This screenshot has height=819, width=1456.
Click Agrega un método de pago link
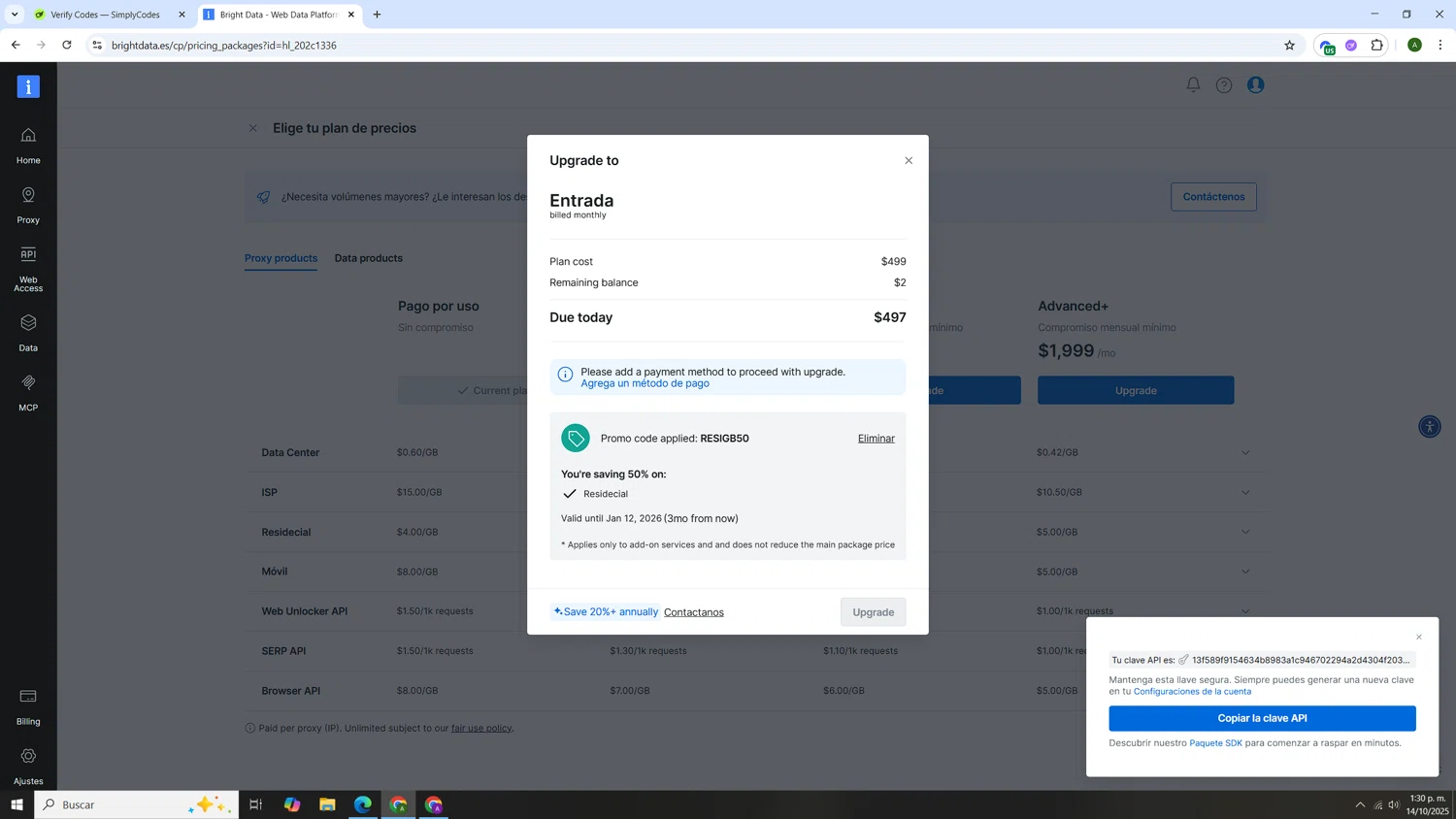(x=645, y=383)
